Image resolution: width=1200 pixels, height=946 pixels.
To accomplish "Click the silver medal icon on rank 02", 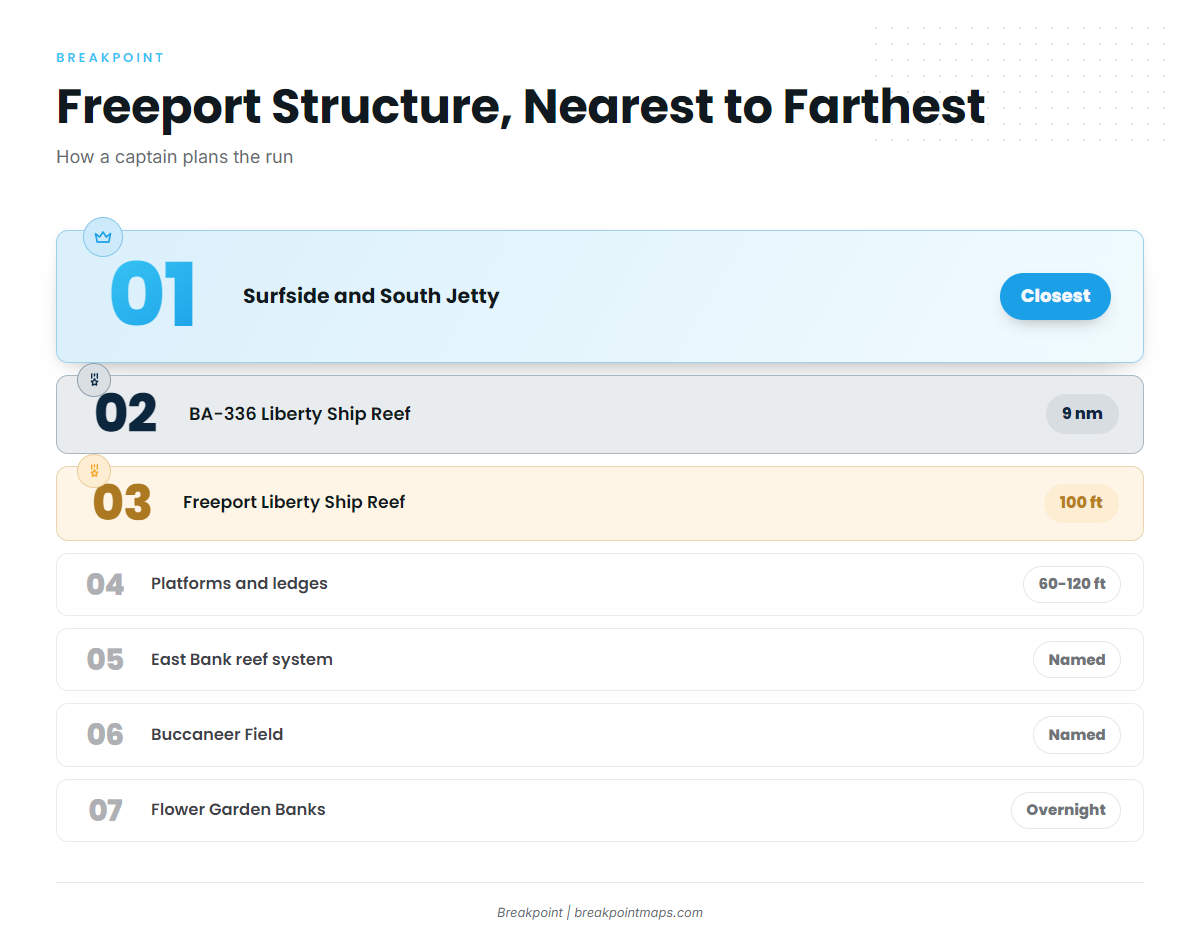I will [94, 380].
